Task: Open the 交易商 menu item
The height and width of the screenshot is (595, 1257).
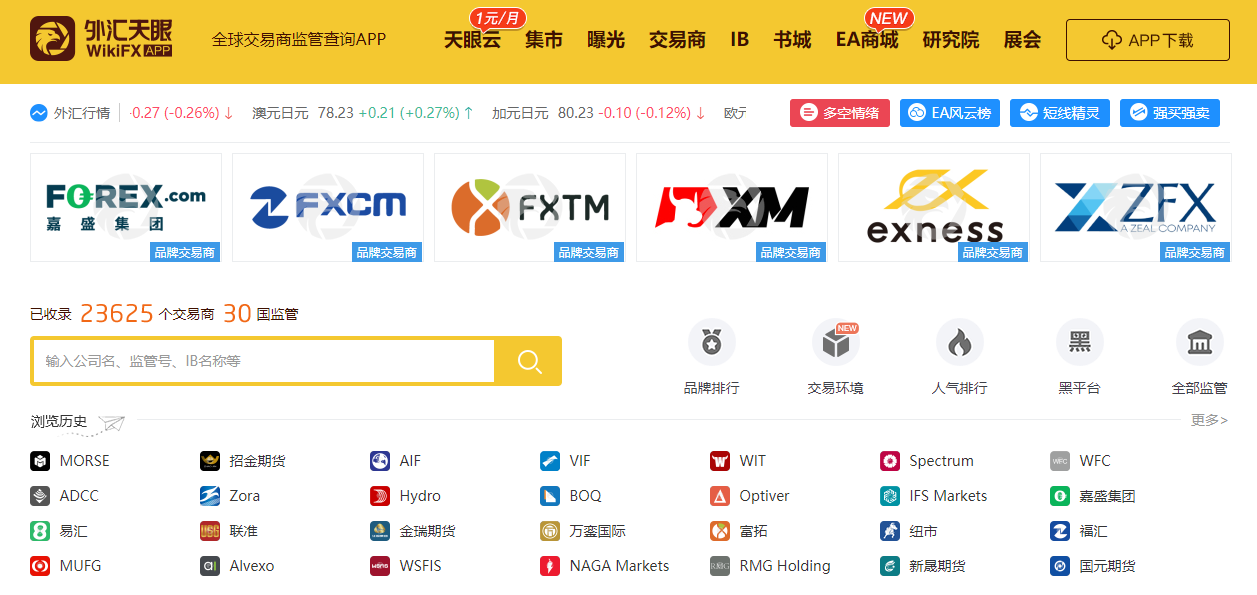Action: (x=677, y=40)
